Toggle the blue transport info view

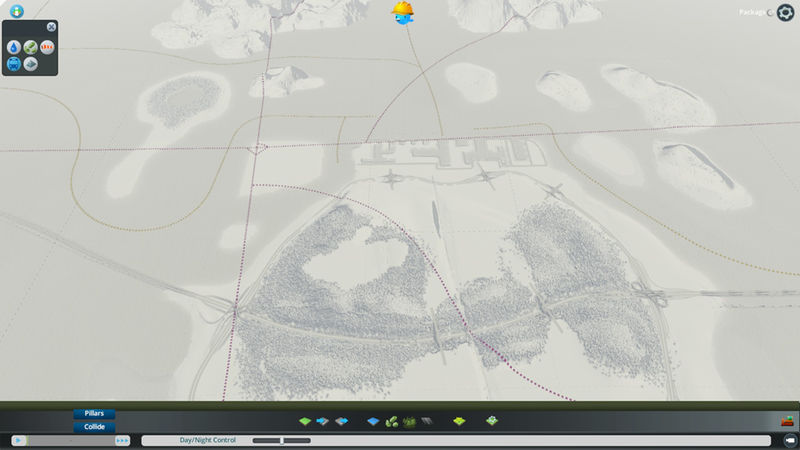[14, 64]
